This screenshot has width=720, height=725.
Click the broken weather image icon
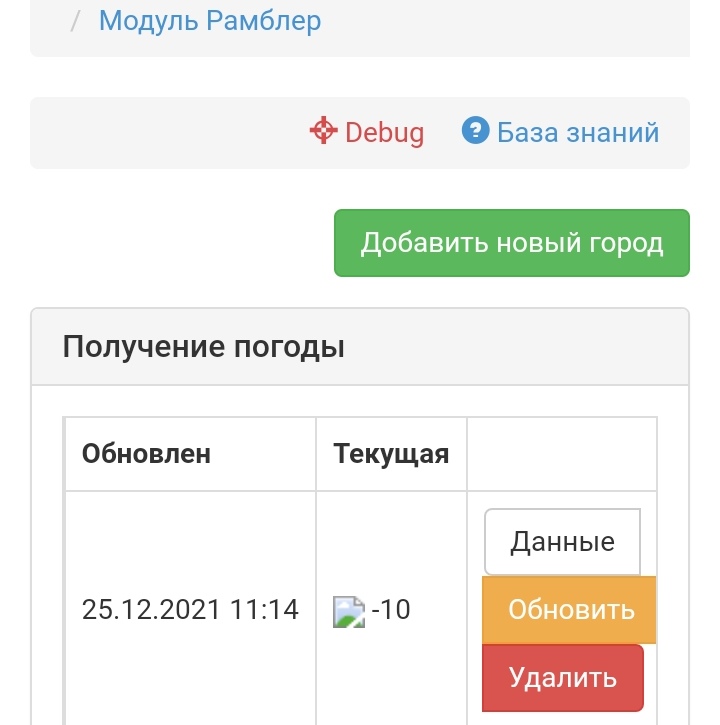pyautogui.click(x=349, y=610)
